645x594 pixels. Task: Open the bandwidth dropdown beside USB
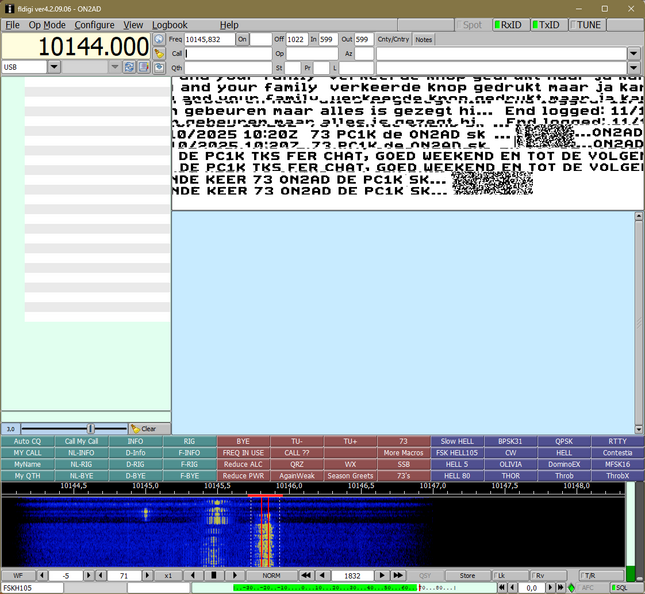point(115,67)
